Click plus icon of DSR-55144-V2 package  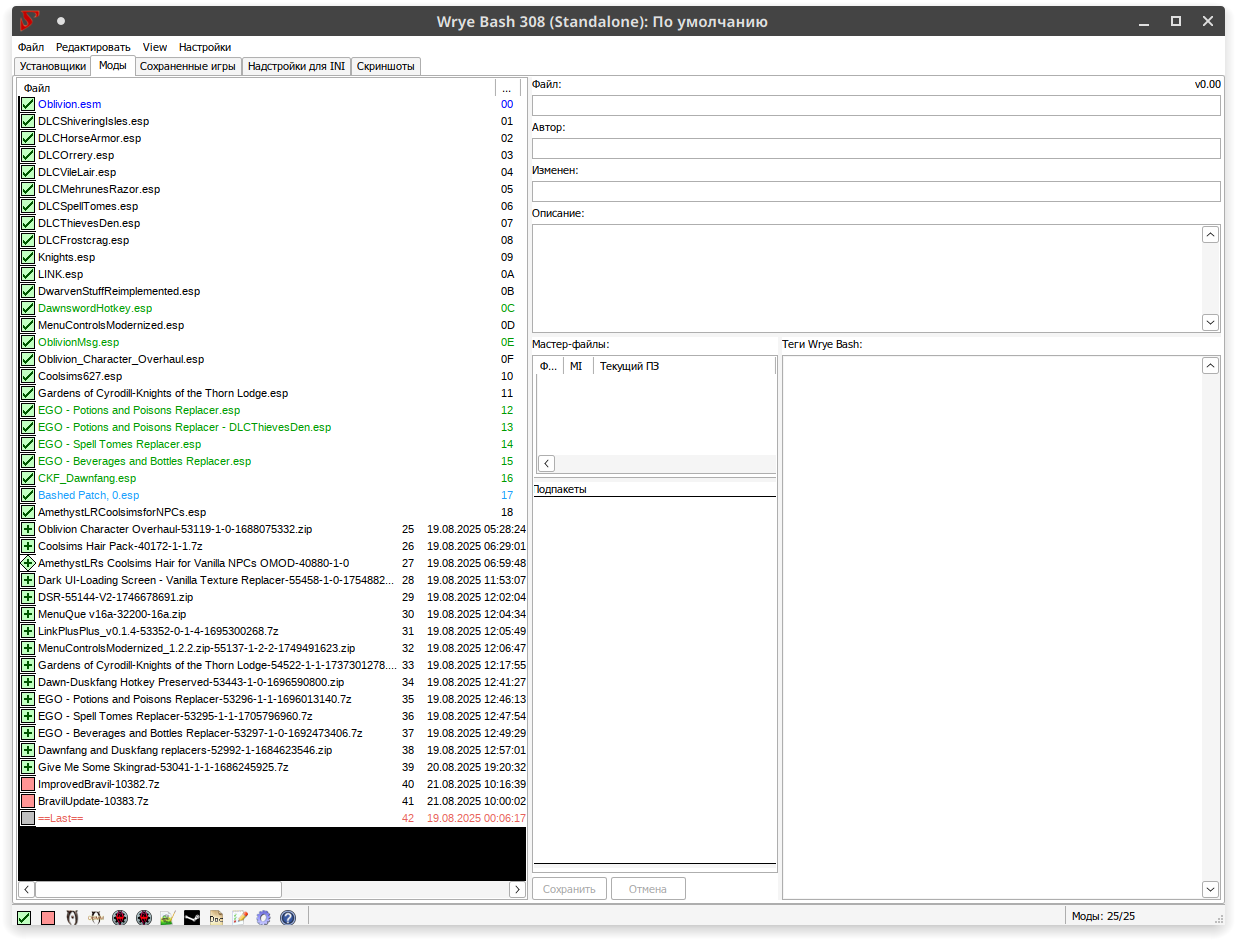coord(28,597)
